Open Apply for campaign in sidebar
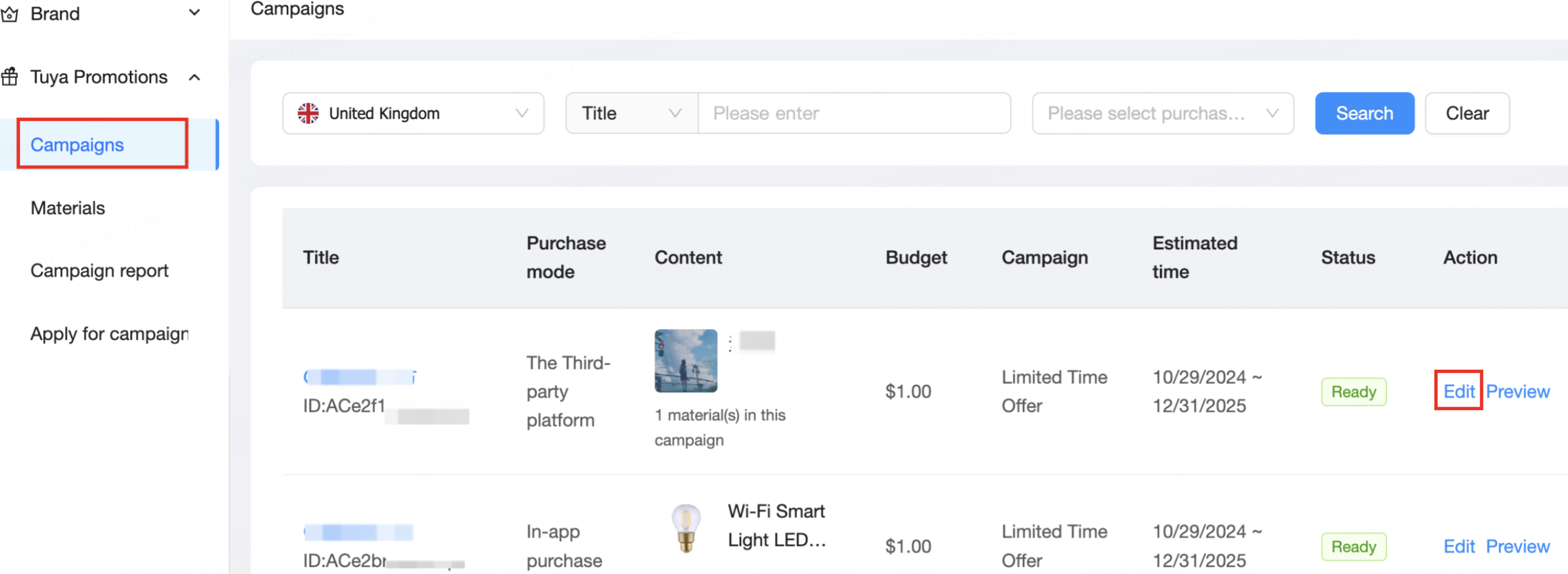Image resolution: width=1568 pixels, height=574 pixels. (109, 333)
